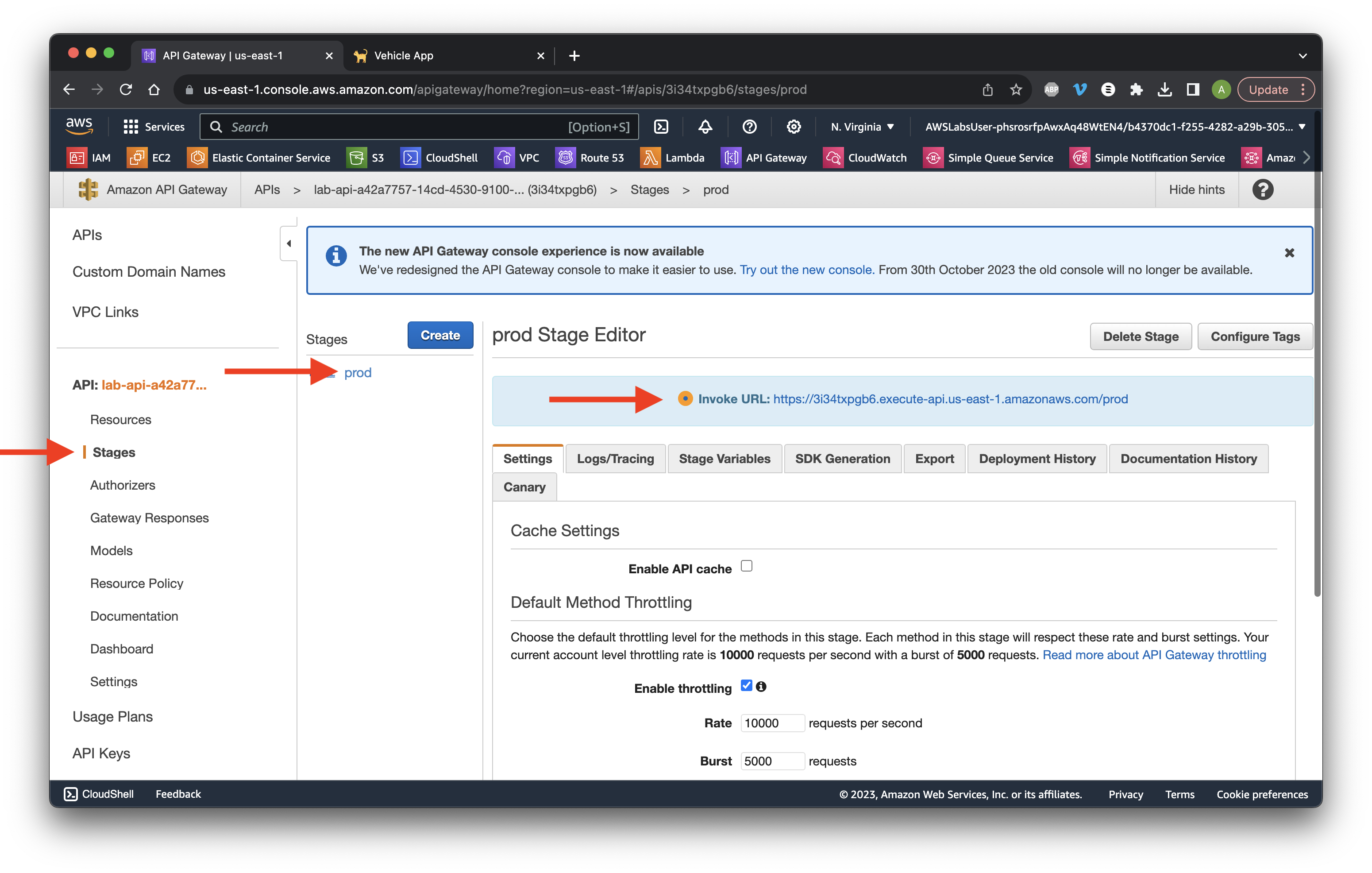Open the Export tab

pyautogui.click(x=934, y=459)
